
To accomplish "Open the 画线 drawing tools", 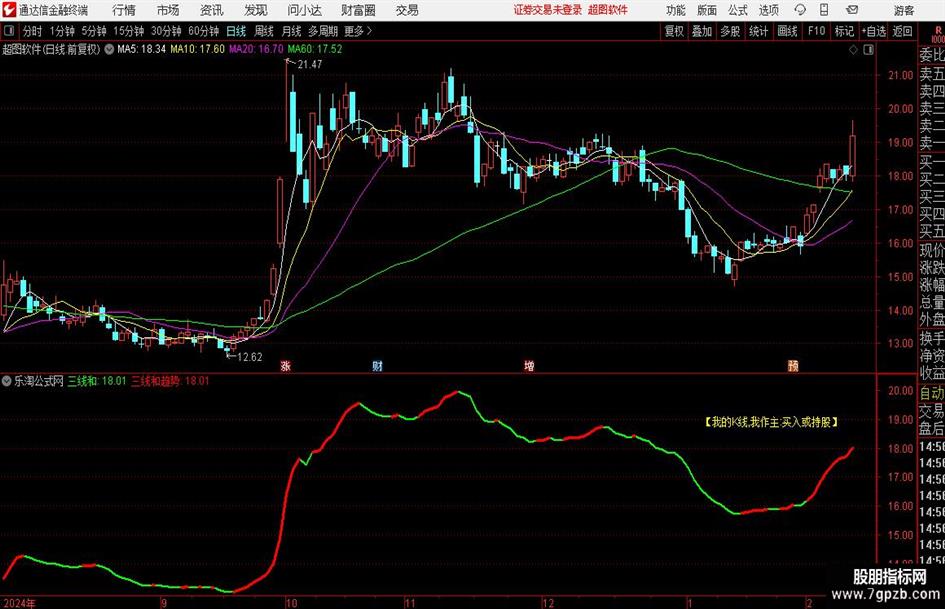I will (x=787, y=31).
